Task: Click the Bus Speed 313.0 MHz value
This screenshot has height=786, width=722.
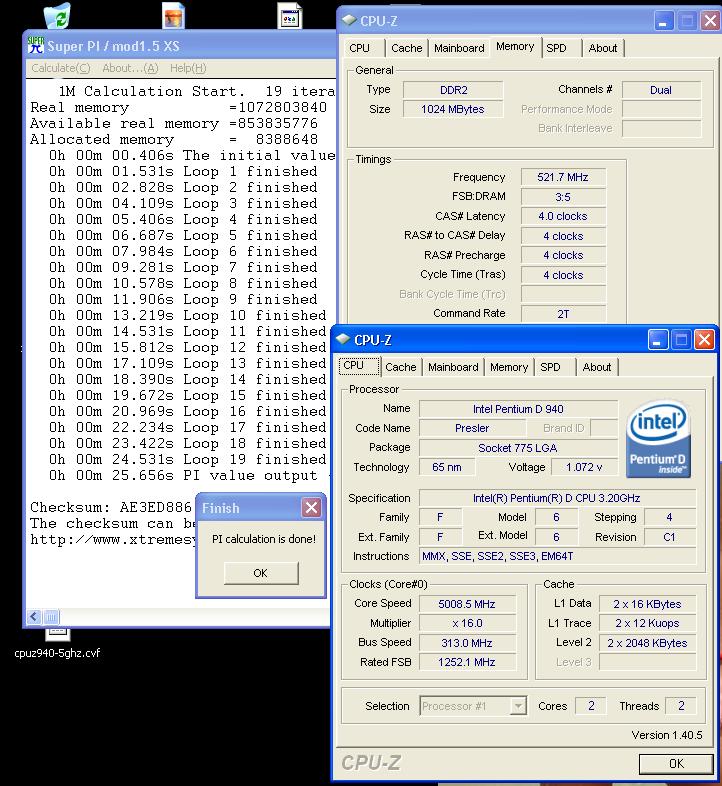Action: tap(467, 643)
